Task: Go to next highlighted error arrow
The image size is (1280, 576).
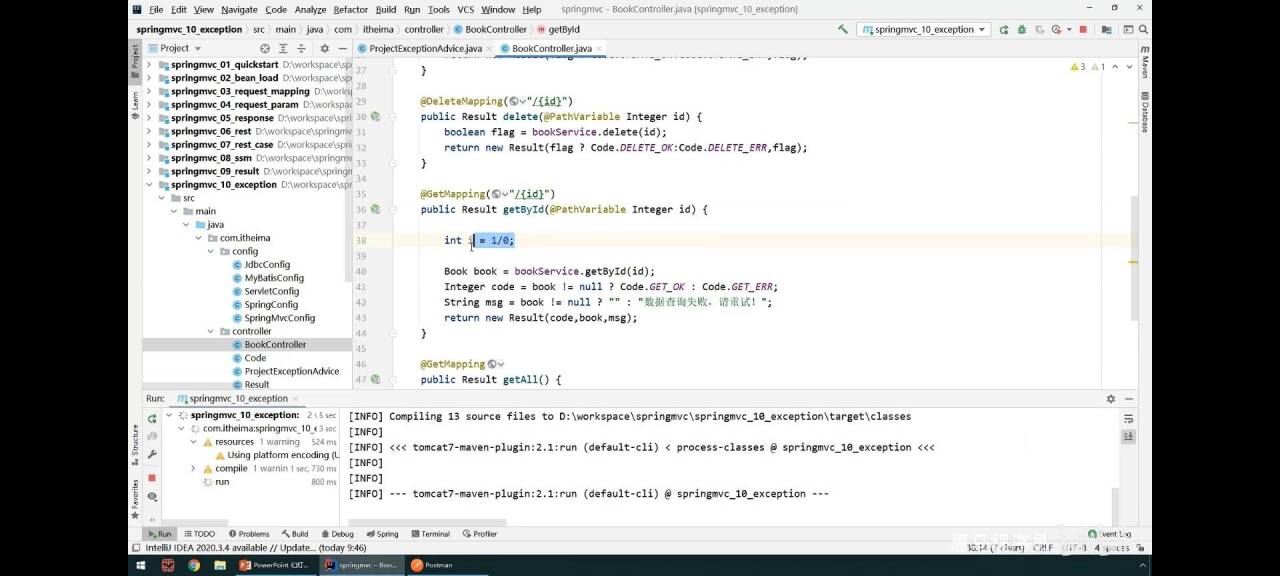Action: pyautogui.click(x=1128, y=67)
